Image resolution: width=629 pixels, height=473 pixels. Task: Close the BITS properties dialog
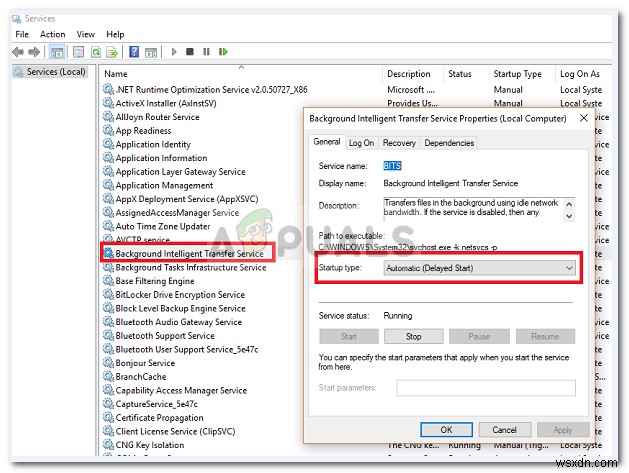tap(584, 118)
